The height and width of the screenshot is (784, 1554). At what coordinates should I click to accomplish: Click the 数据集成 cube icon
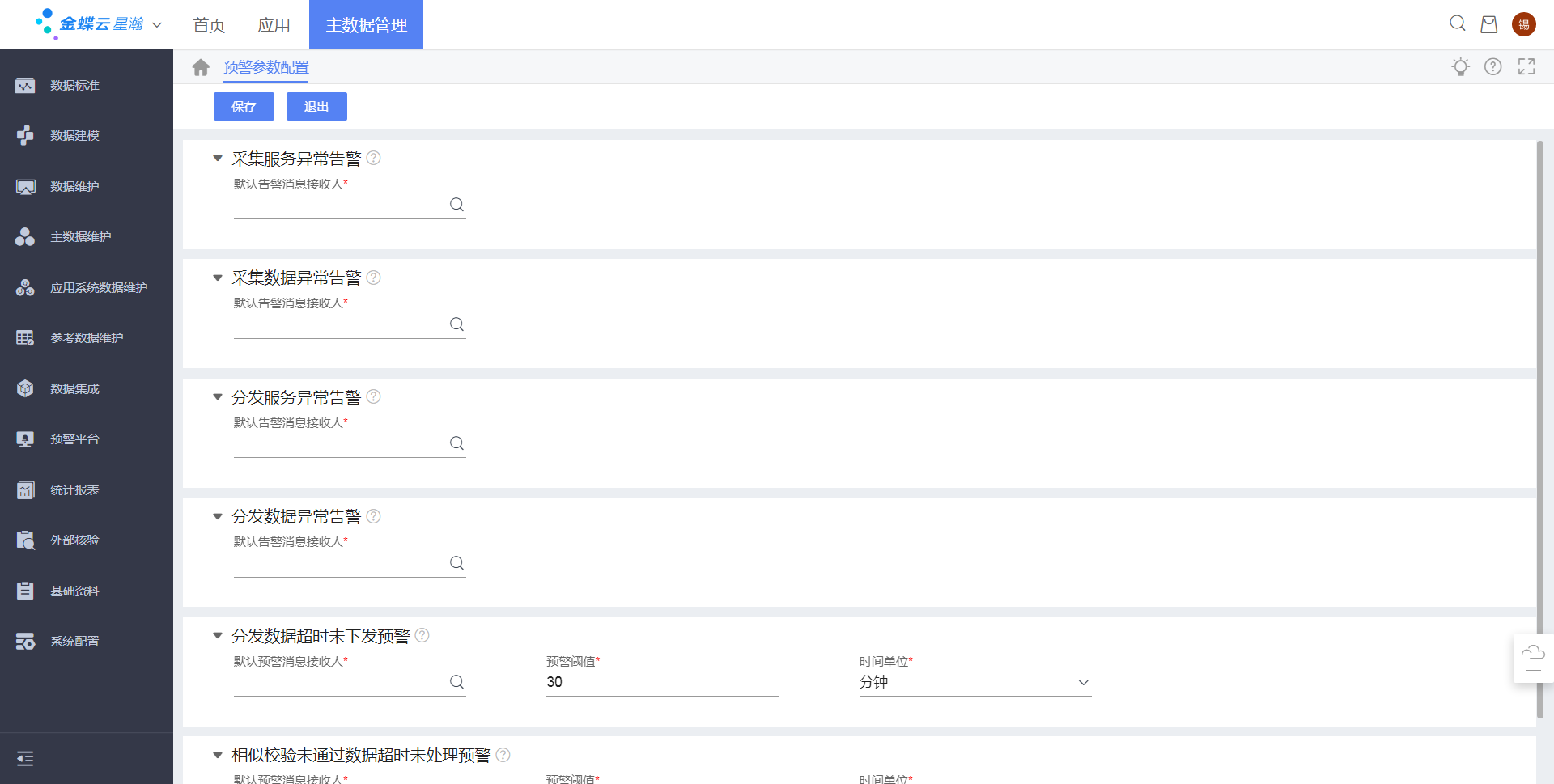pyautogui.click(x=25, y=389)
